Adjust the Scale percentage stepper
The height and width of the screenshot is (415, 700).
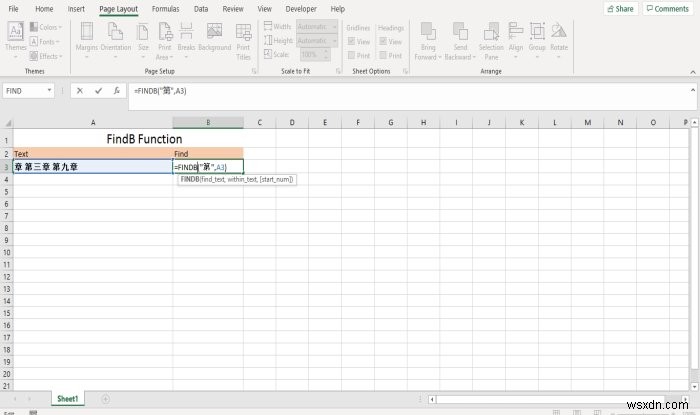pos(326,55)
